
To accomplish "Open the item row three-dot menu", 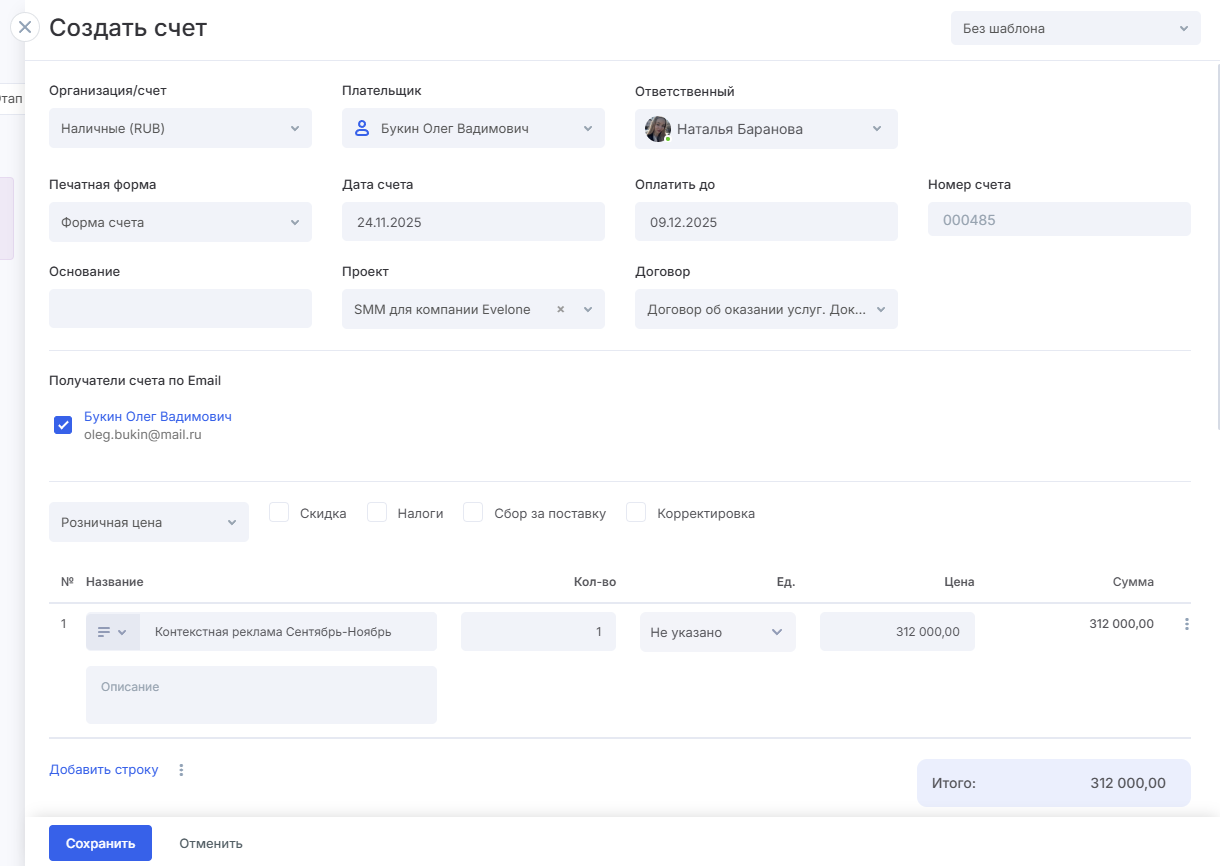I will 1187,624.
